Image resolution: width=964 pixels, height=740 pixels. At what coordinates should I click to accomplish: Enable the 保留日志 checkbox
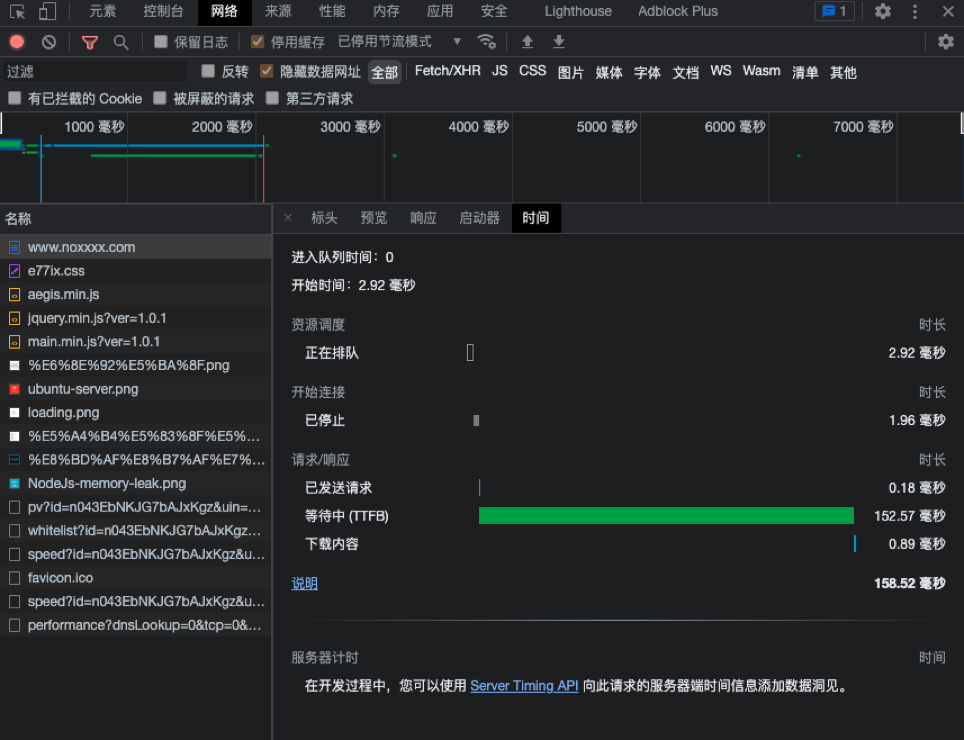(x=161, y=42)
